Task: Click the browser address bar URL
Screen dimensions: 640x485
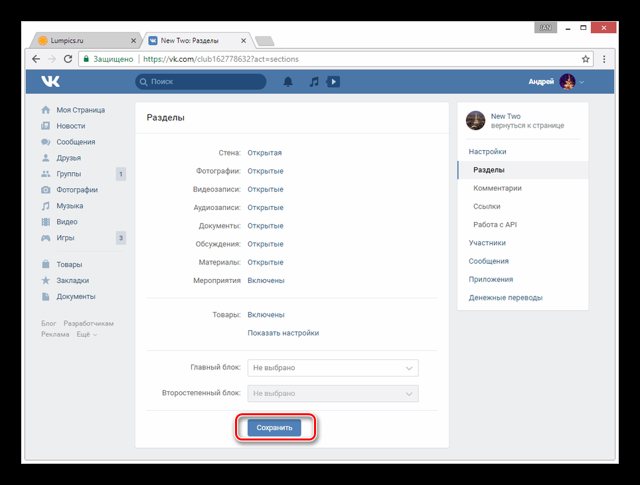Action: coord(221,59)
